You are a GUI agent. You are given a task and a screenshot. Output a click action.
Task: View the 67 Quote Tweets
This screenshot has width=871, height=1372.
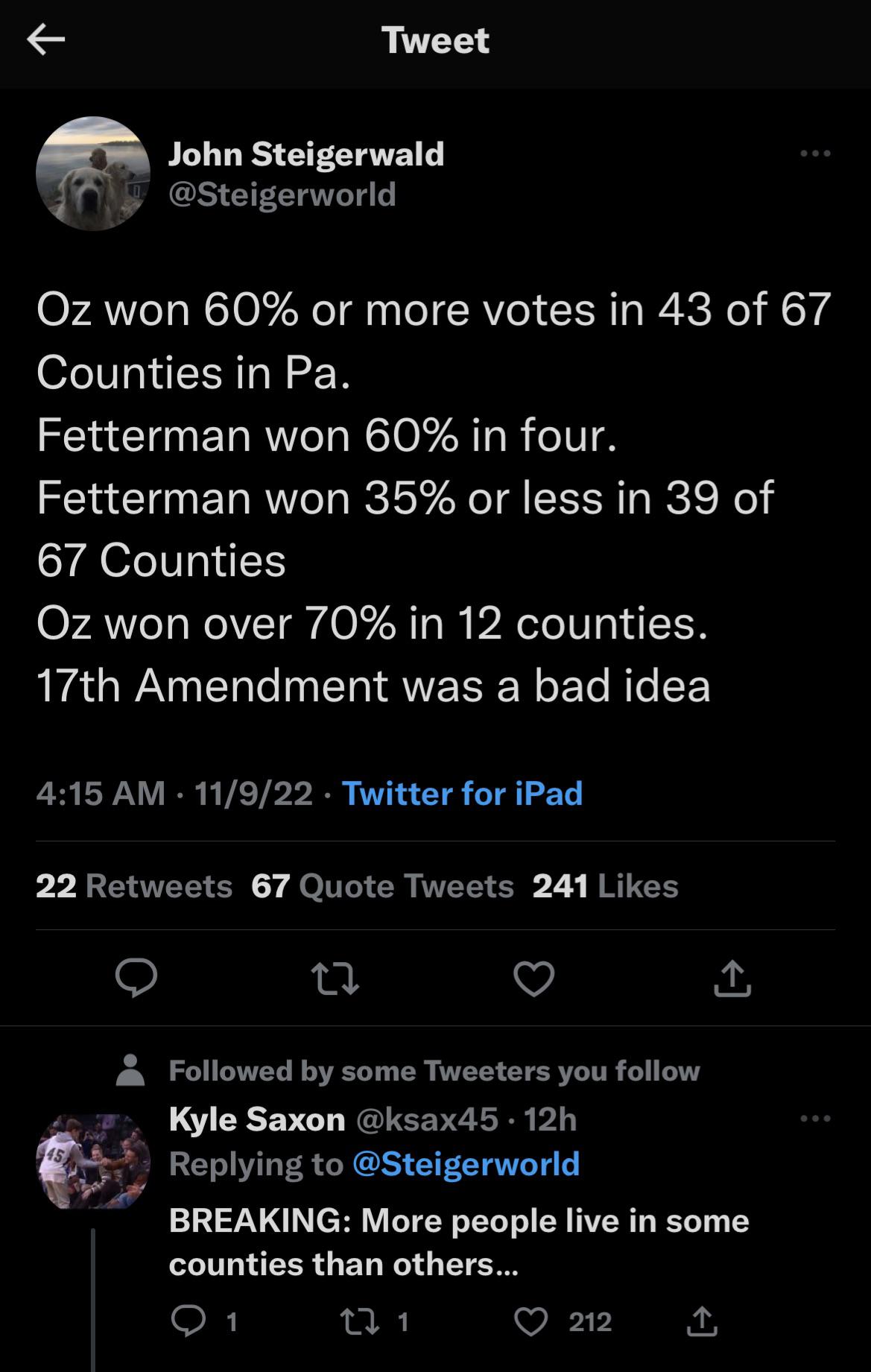[382, 886]
